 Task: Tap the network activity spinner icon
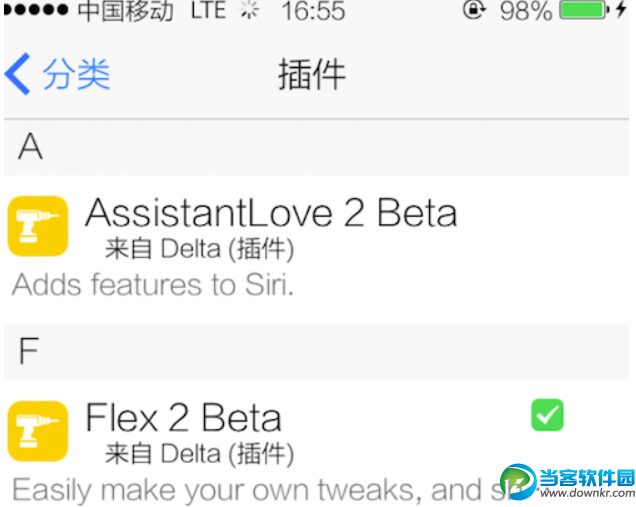click(249, 12)
